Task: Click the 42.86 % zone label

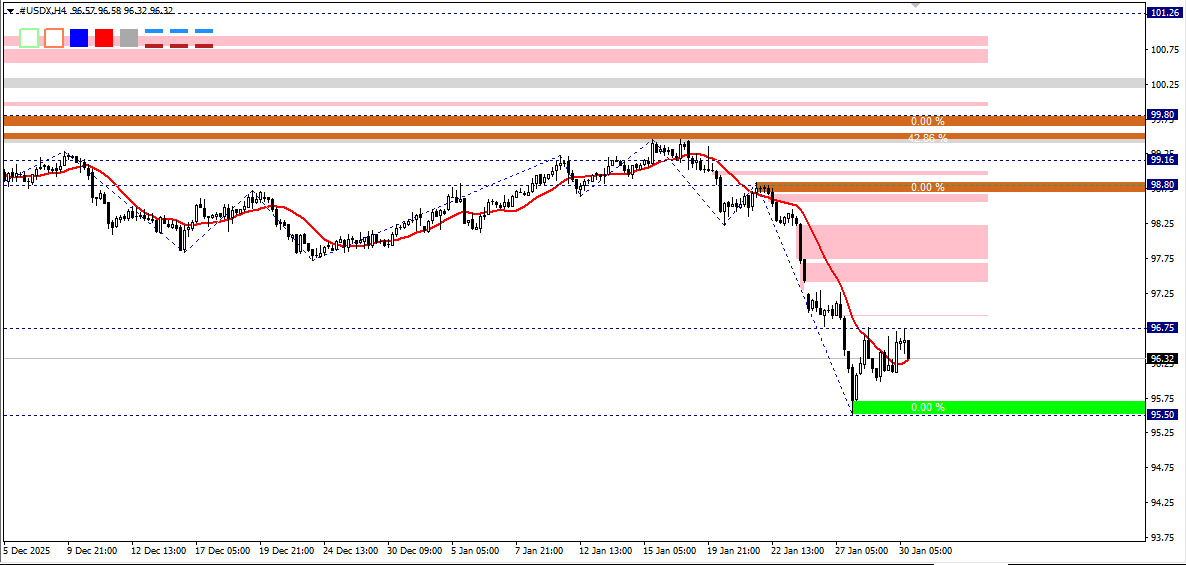Action: 928,138
